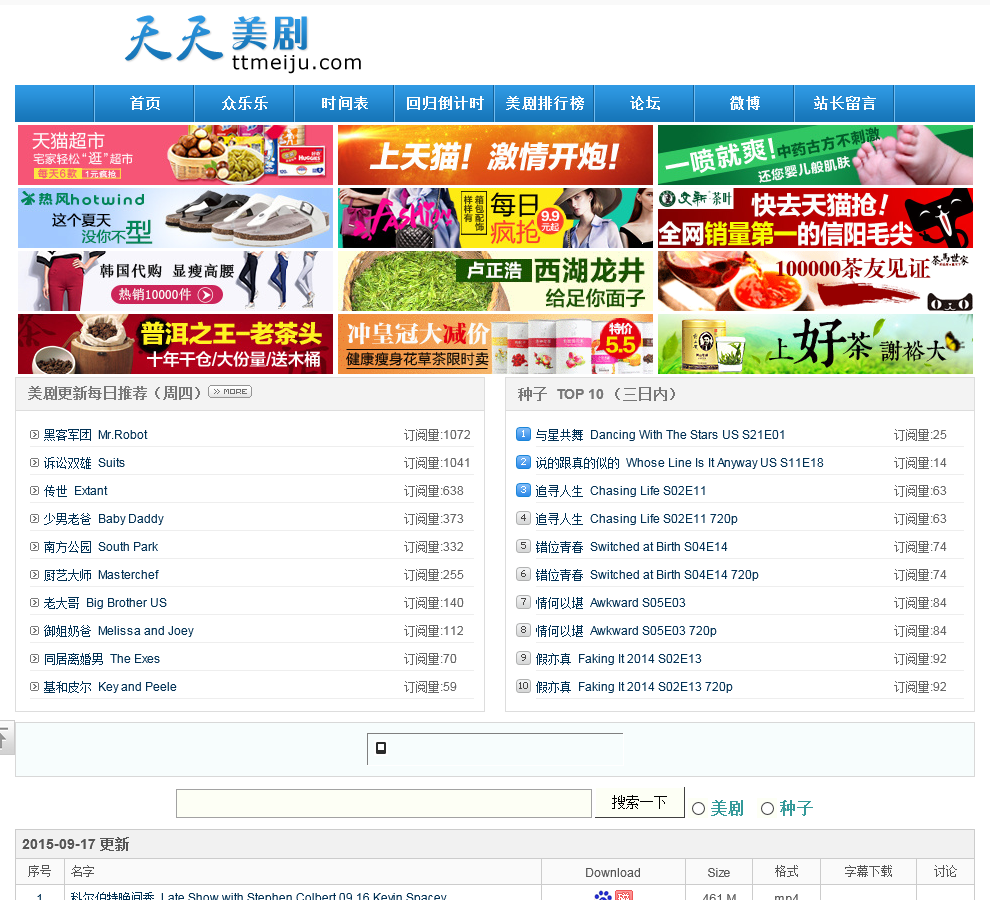Go to the 时间表 schedule page

click(344, 104)
